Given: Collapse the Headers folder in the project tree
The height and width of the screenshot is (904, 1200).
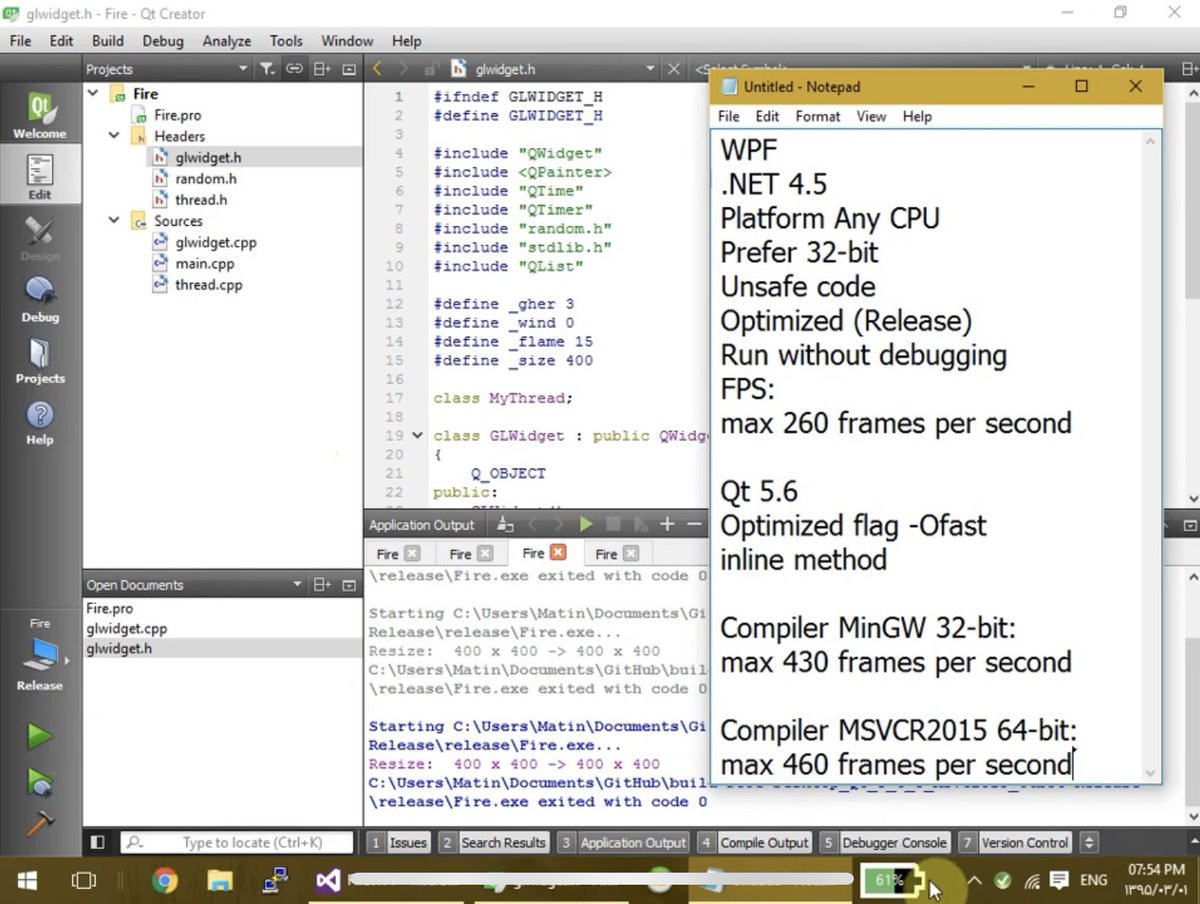Looking at the screenshot, I should coord(113,135).
